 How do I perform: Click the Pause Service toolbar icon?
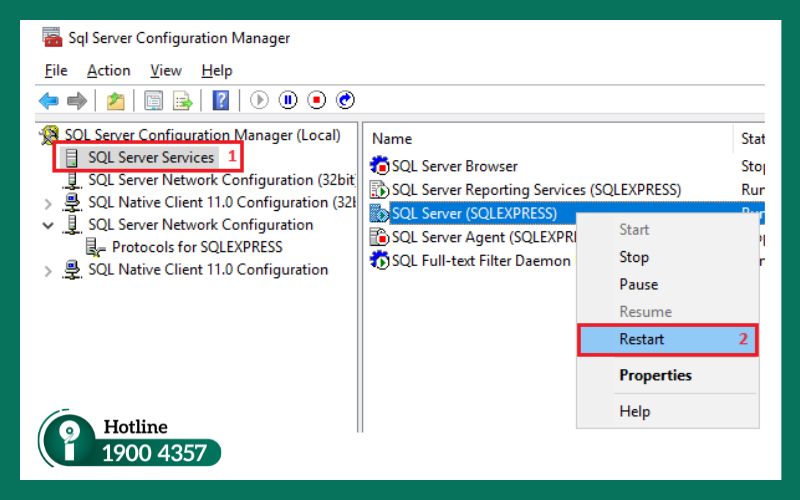288,100
